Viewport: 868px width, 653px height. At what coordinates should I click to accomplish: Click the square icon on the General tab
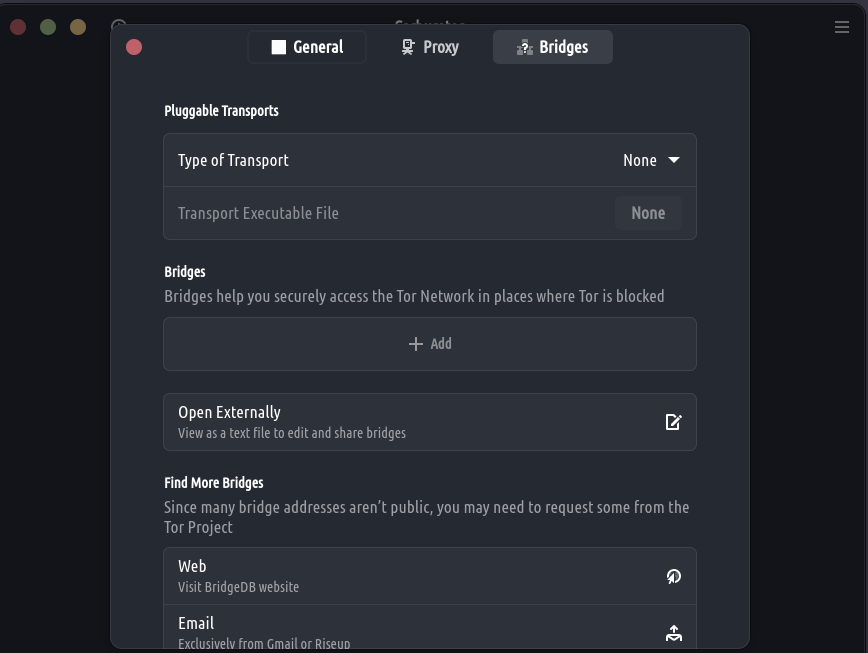coord(279,47)
